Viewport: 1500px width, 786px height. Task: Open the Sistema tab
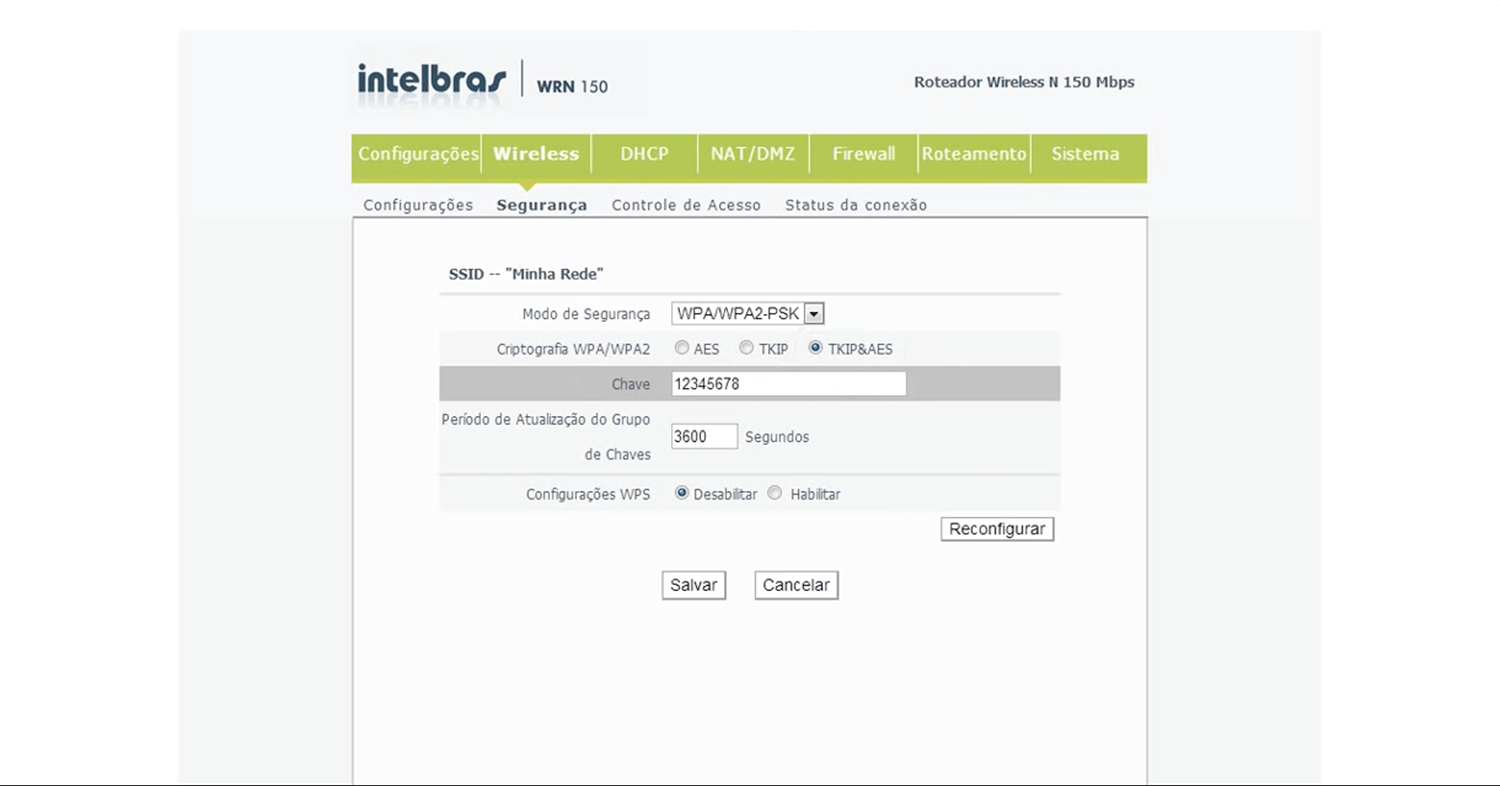pos(1085,154)
